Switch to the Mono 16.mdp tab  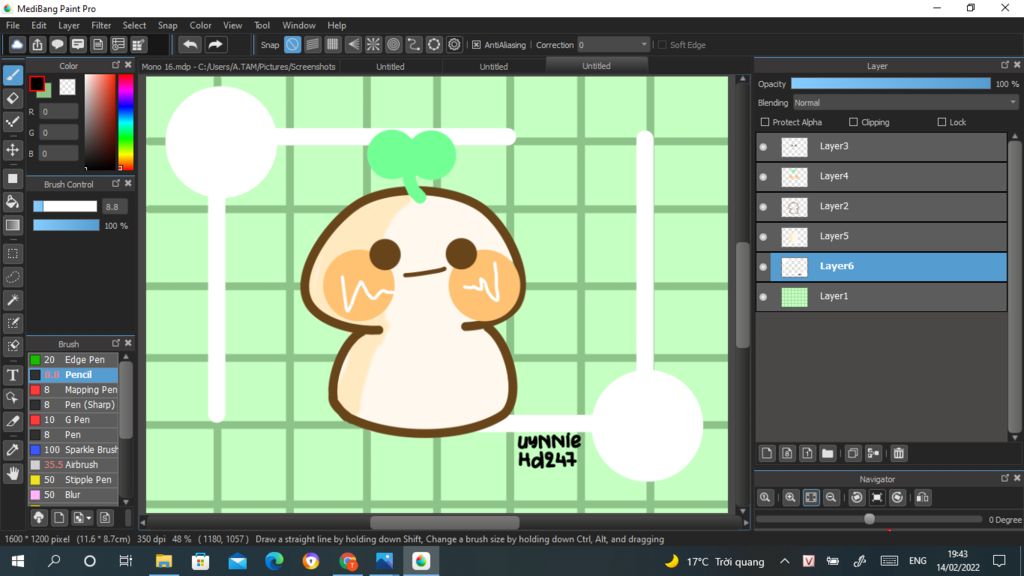pyautogui.click(x=238, y=67)
